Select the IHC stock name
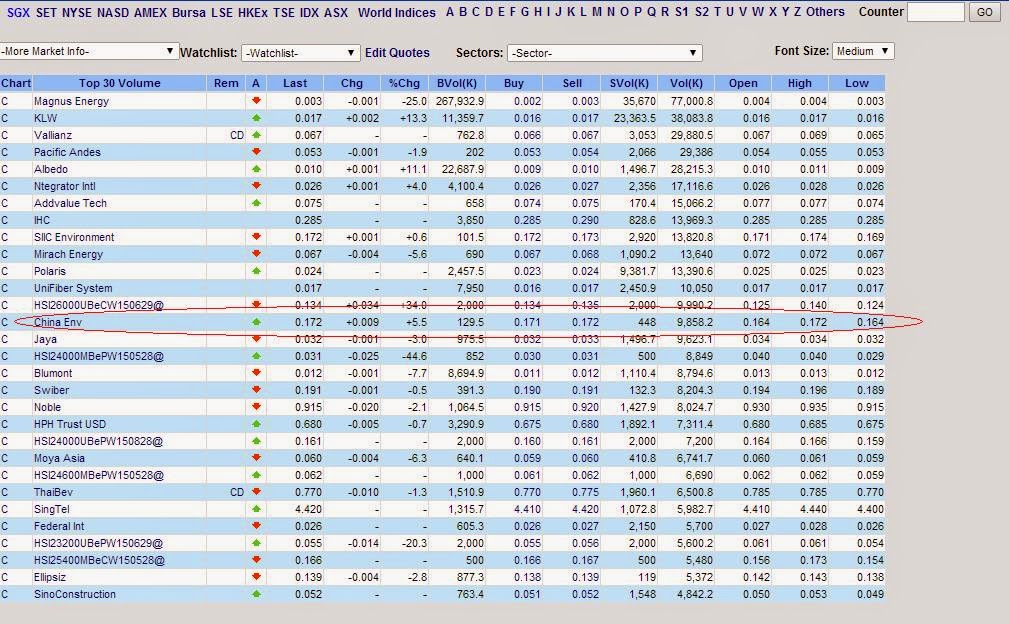The image size is (1009, 624). click(42, 220)
